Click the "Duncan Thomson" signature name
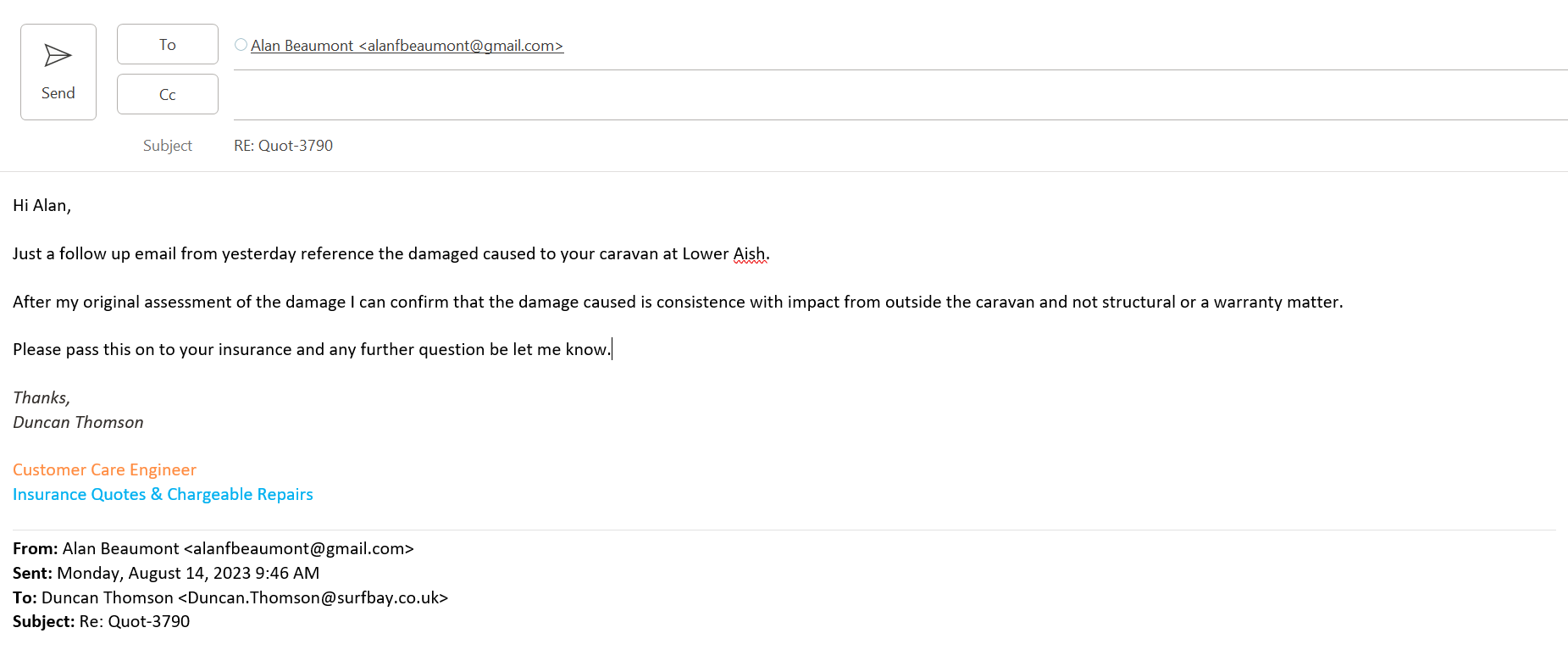Viewport: 1568px width, 672px height. pyautogui.click(x=78, y=423)
